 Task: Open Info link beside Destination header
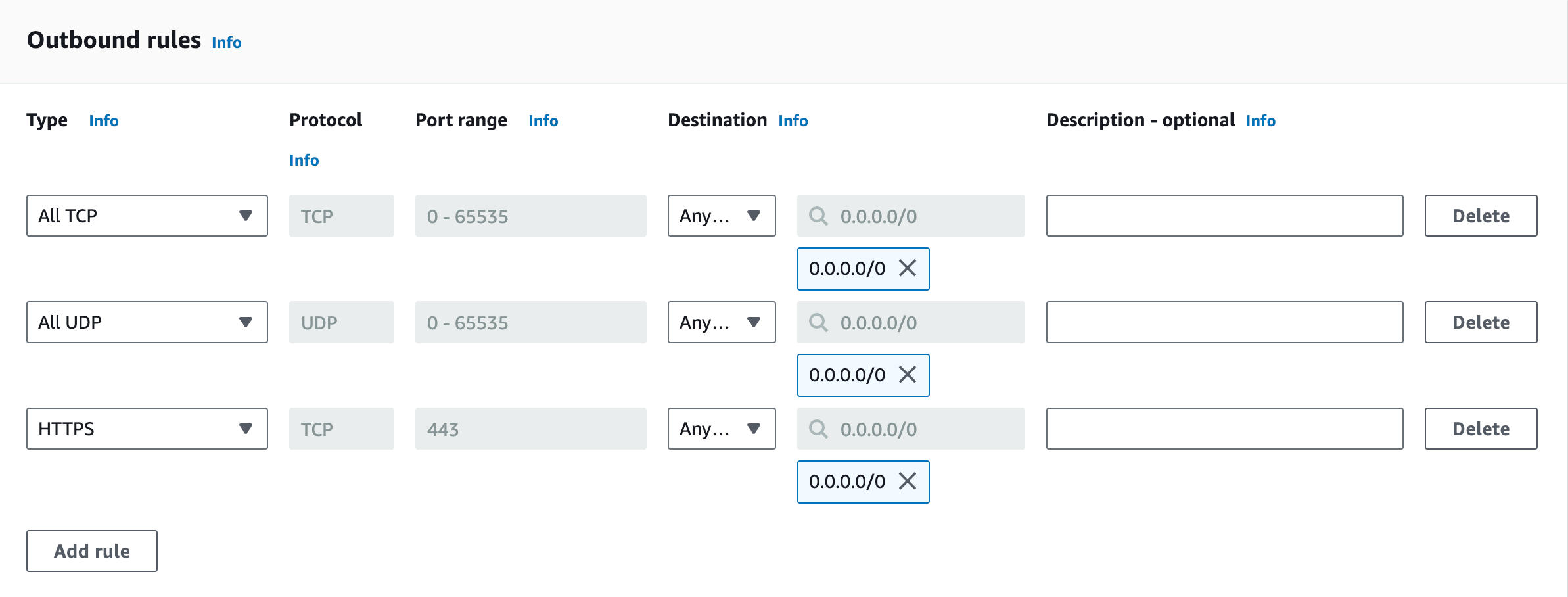point(793,121)
